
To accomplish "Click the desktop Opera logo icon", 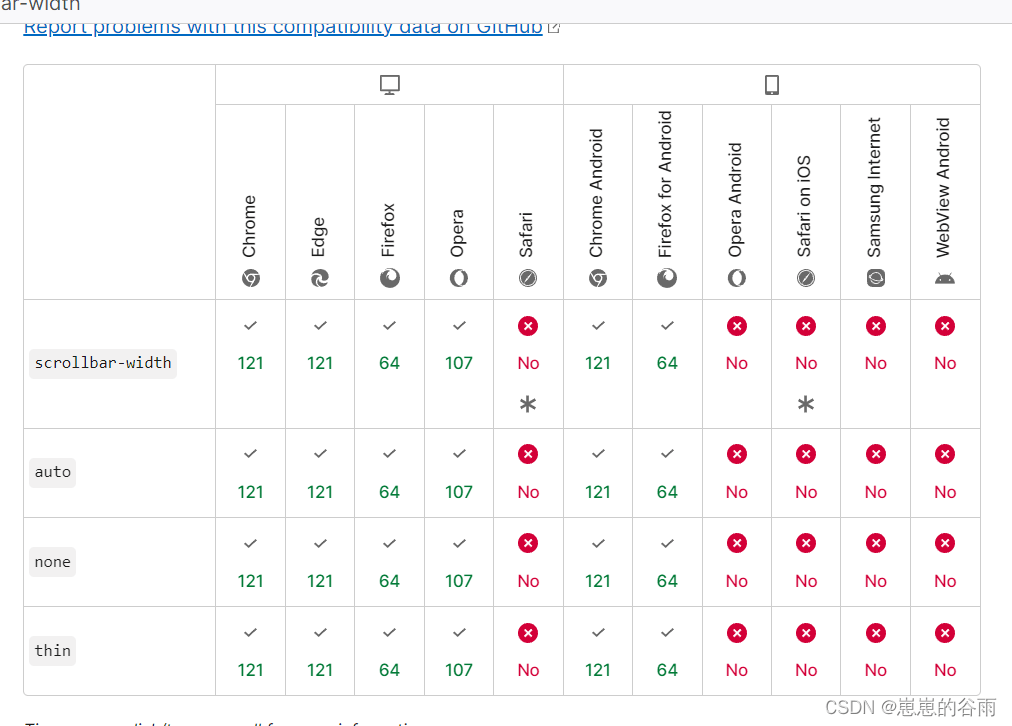I will coord(458,278).
